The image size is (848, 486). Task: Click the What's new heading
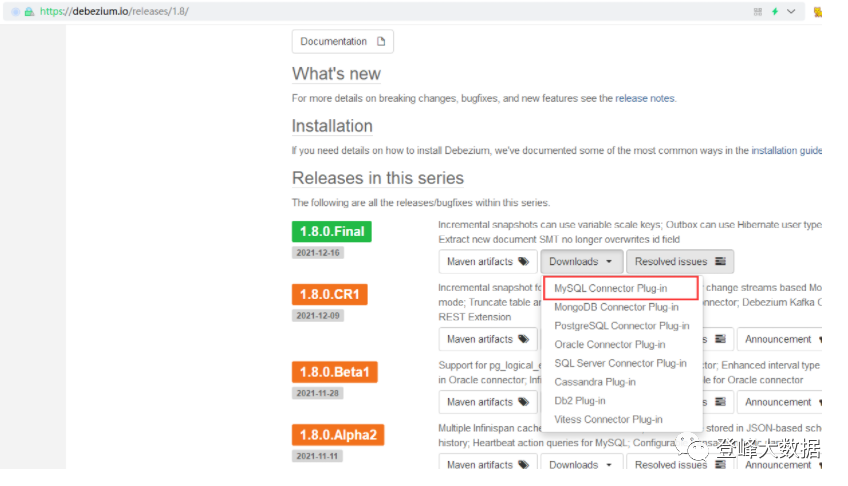(336, 74)
